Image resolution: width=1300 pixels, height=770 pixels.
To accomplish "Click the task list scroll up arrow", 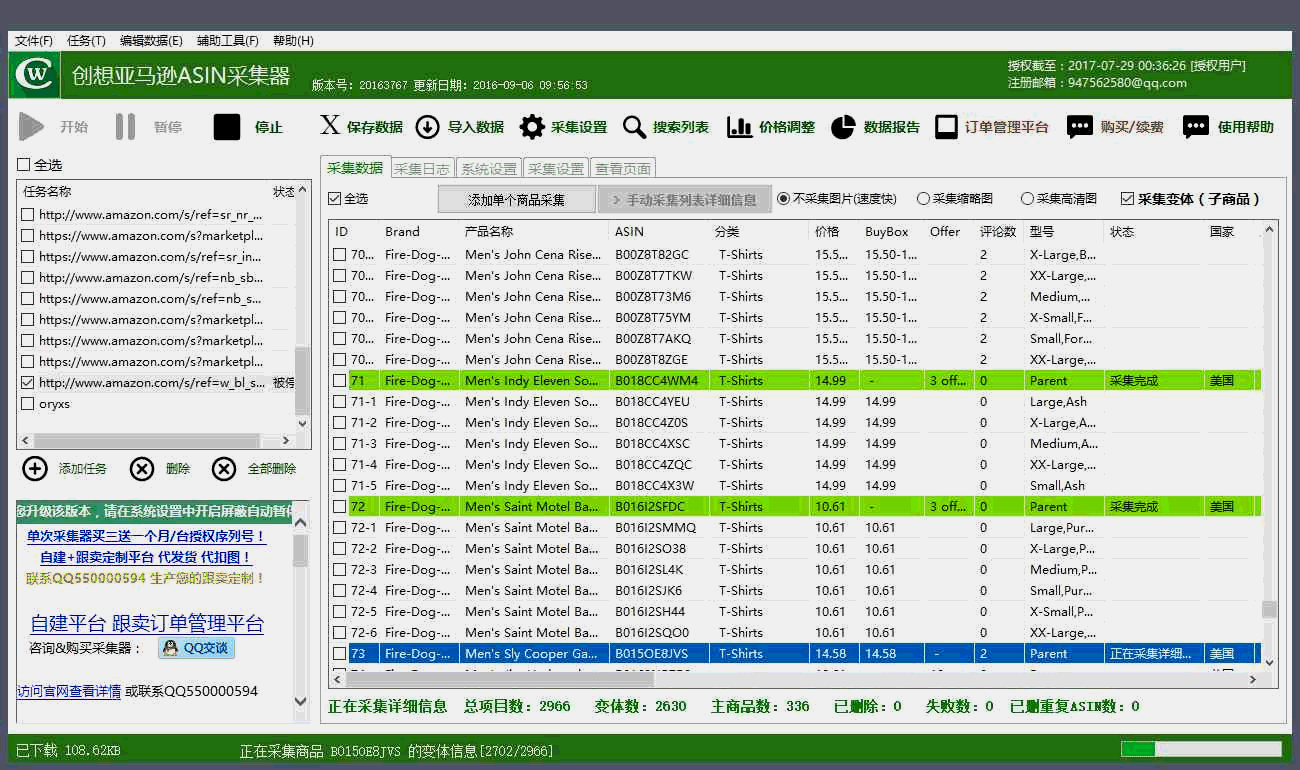I will click(303, 191).
